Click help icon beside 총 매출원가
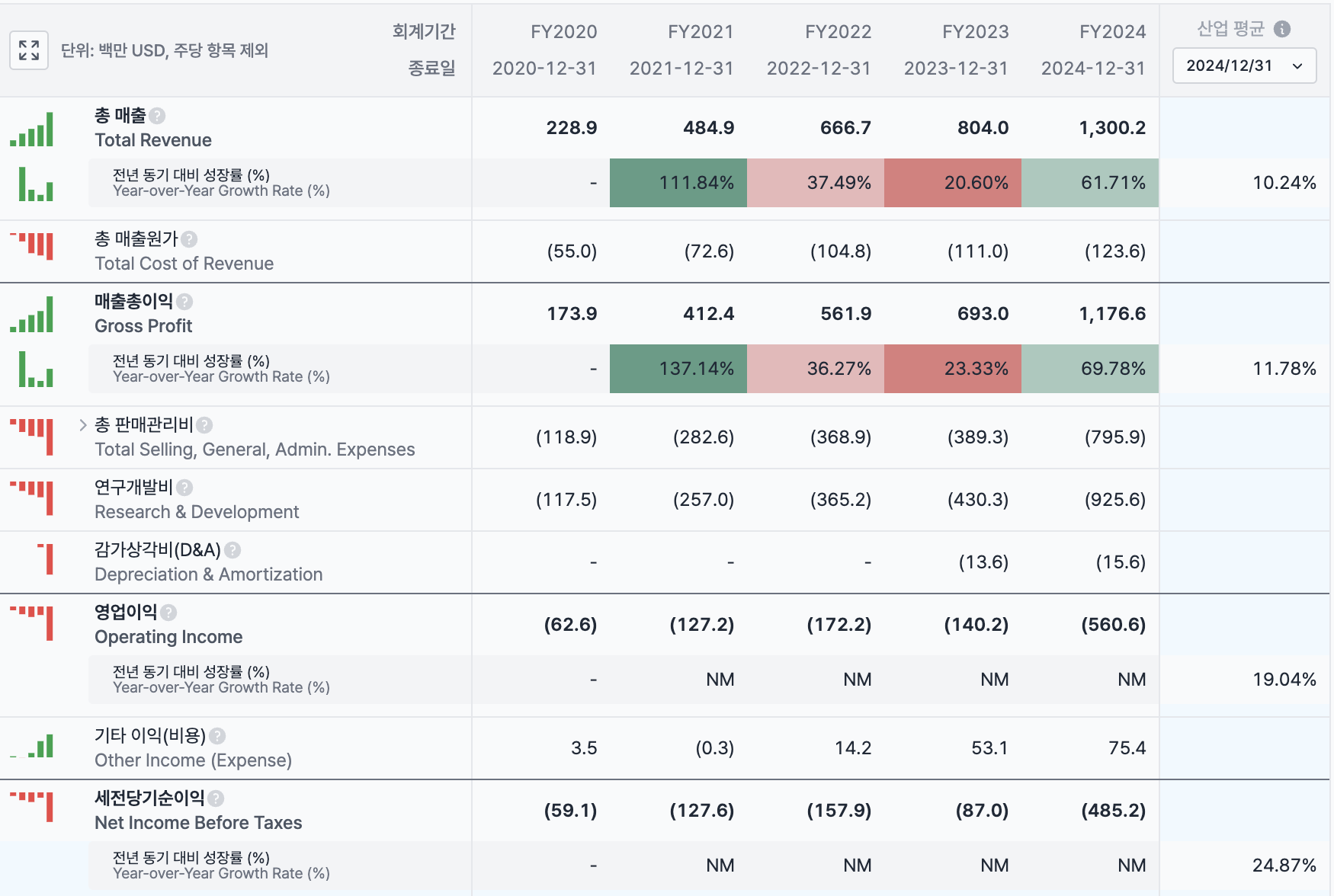This screenshot has width=1334, height=896. pos(189,239)
